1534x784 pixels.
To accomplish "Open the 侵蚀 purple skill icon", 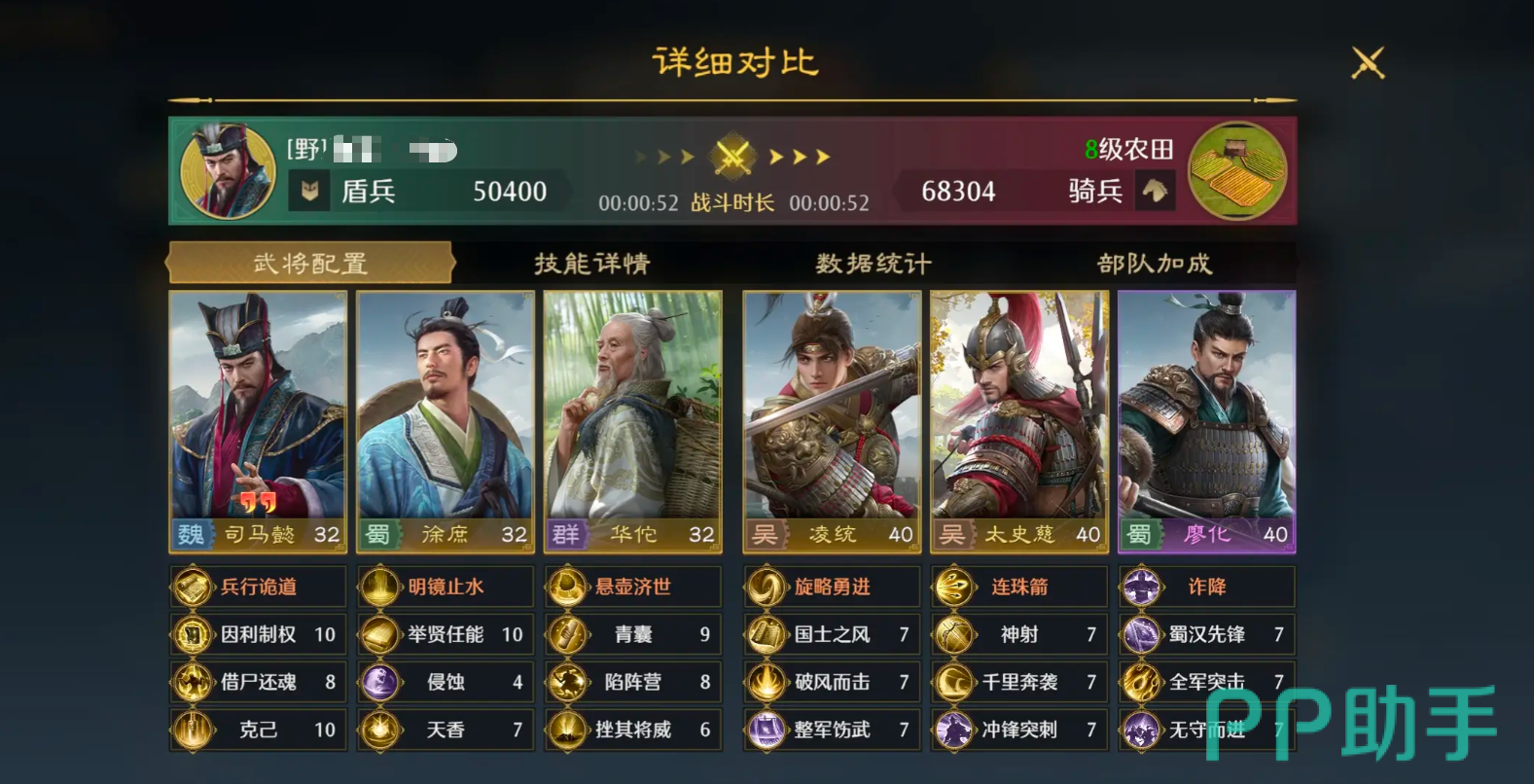I will (380, 682).
